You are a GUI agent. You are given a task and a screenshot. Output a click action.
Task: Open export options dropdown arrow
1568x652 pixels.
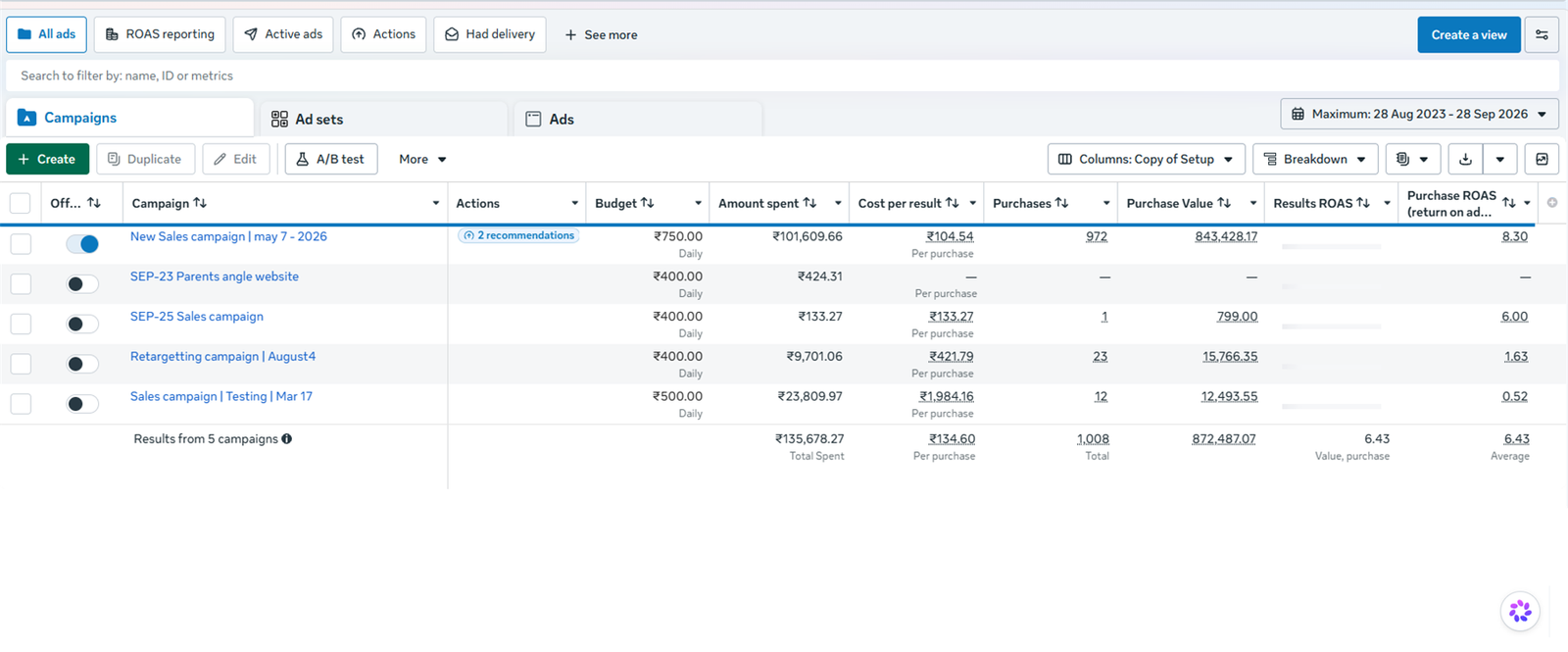point(1499,159)
